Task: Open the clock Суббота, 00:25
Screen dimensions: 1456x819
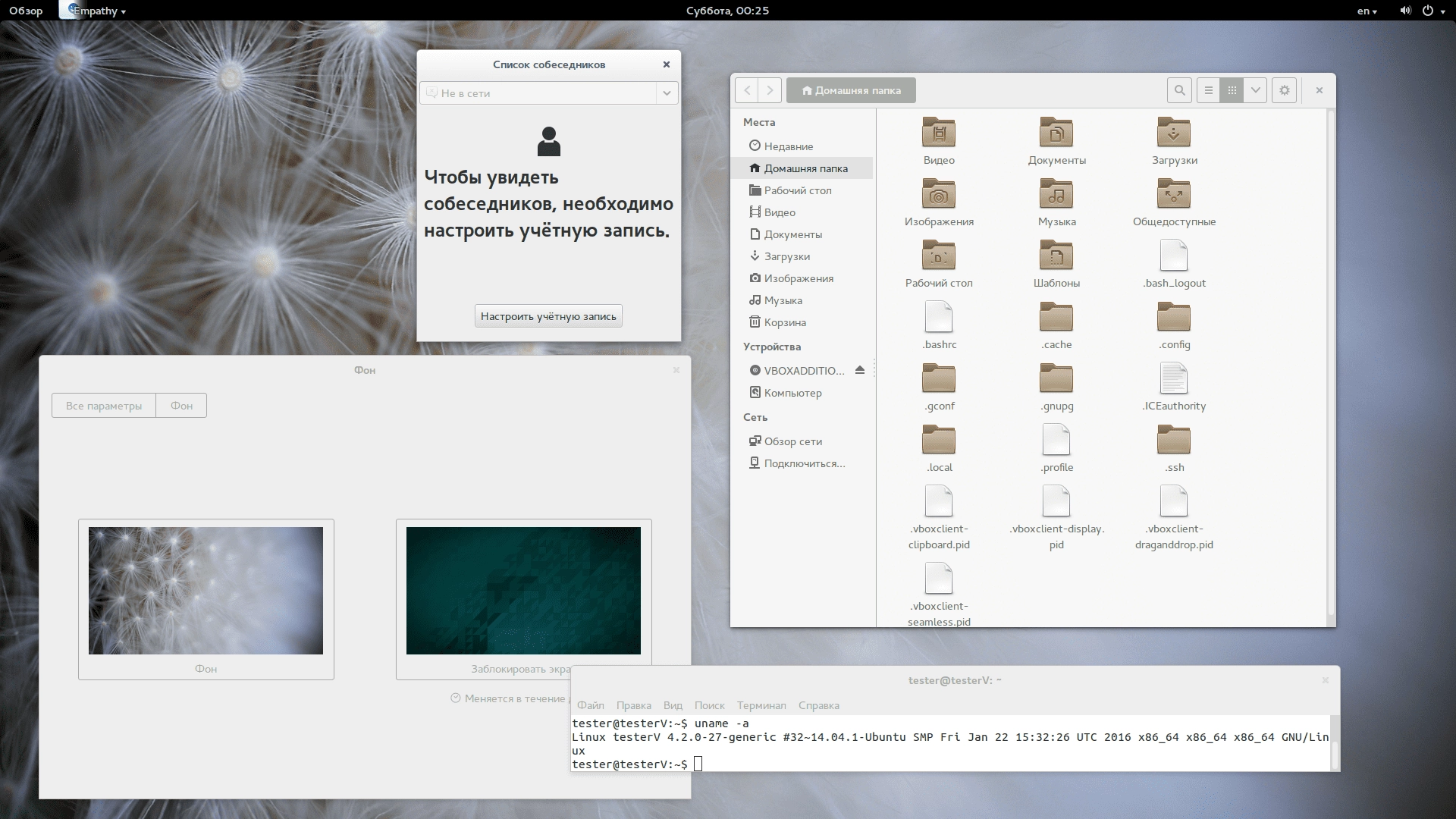Action: 727,11
